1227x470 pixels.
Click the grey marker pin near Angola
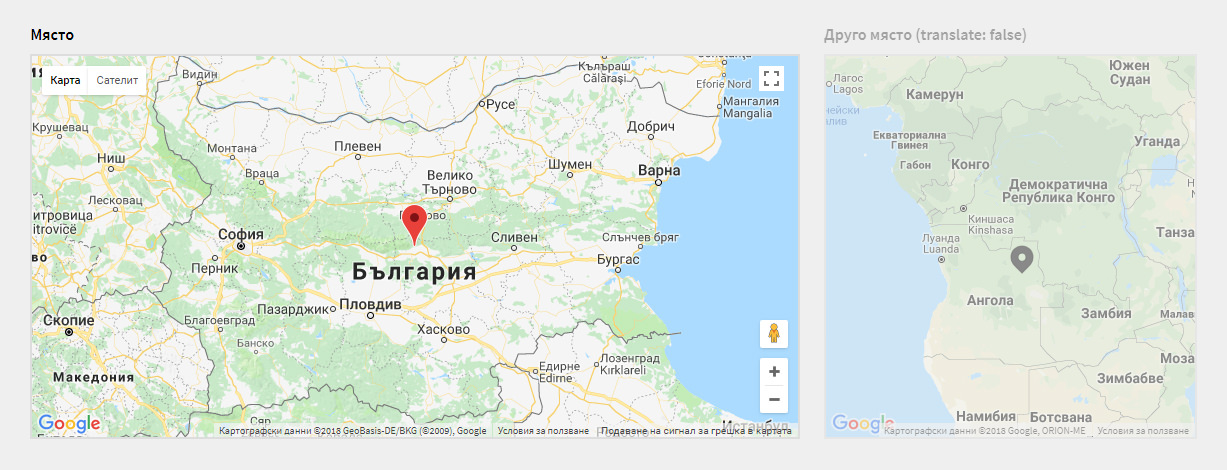(x=1021, y=259)
